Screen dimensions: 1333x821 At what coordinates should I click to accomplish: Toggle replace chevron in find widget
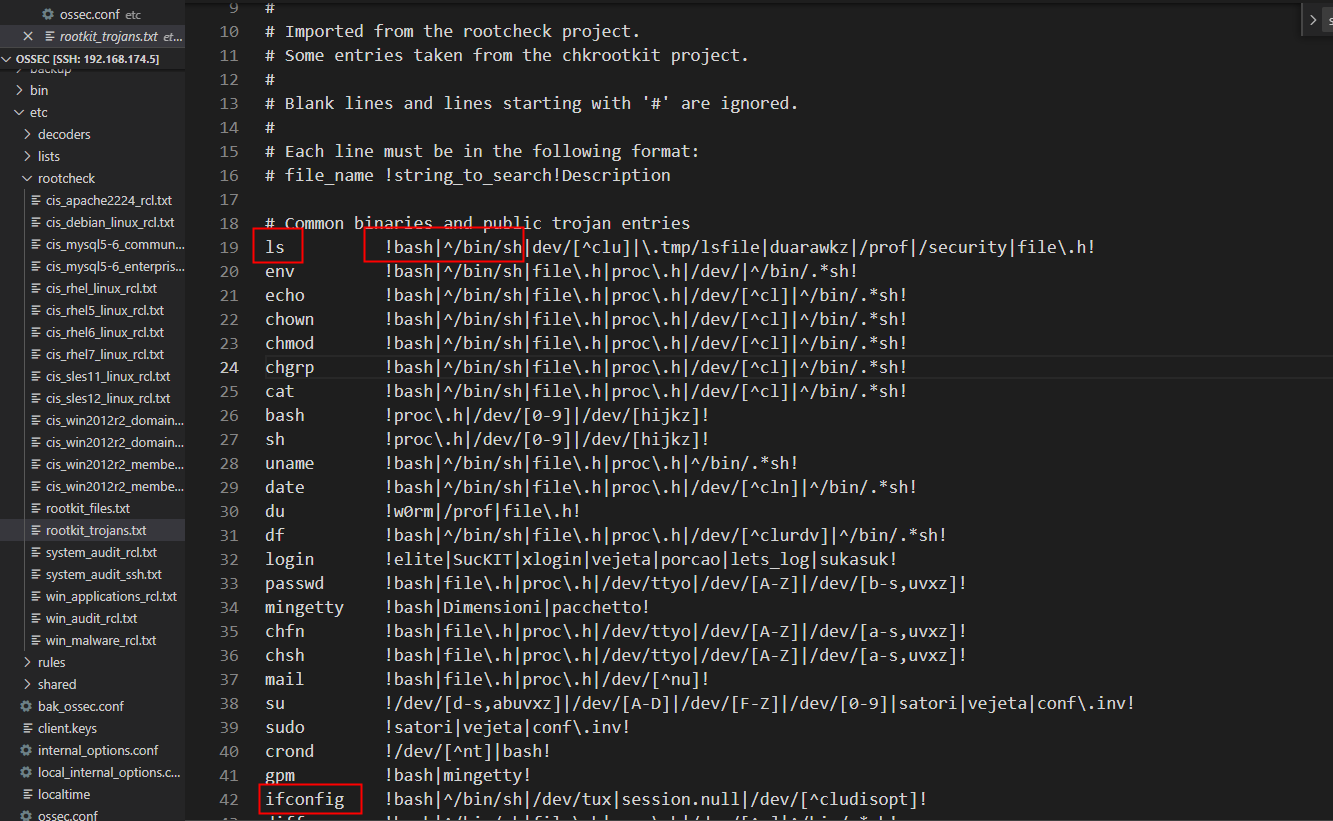tap(1314, 19)
